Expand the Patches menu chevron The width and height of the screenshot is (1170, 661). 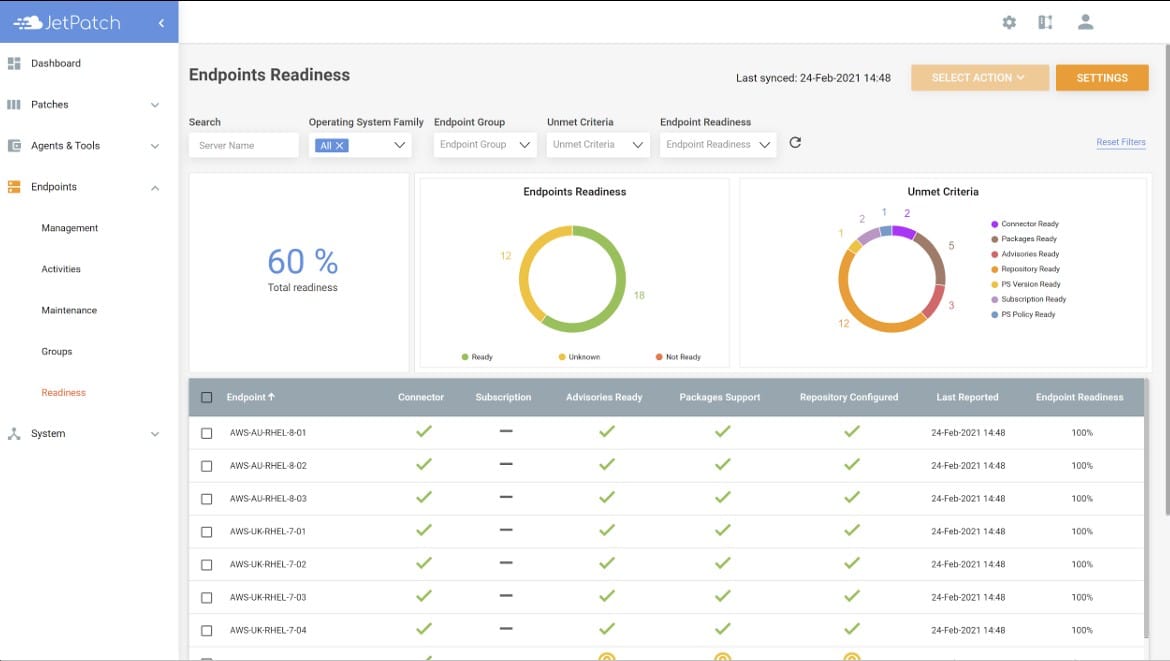[x=155, y=104]
